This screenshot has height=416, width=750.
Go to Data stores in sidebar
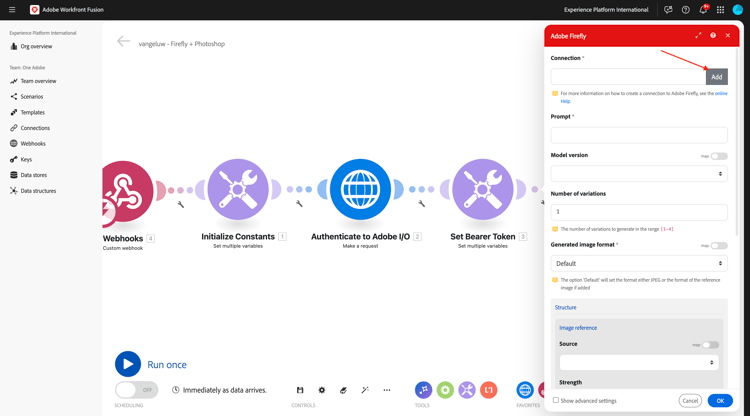[33, 175]
